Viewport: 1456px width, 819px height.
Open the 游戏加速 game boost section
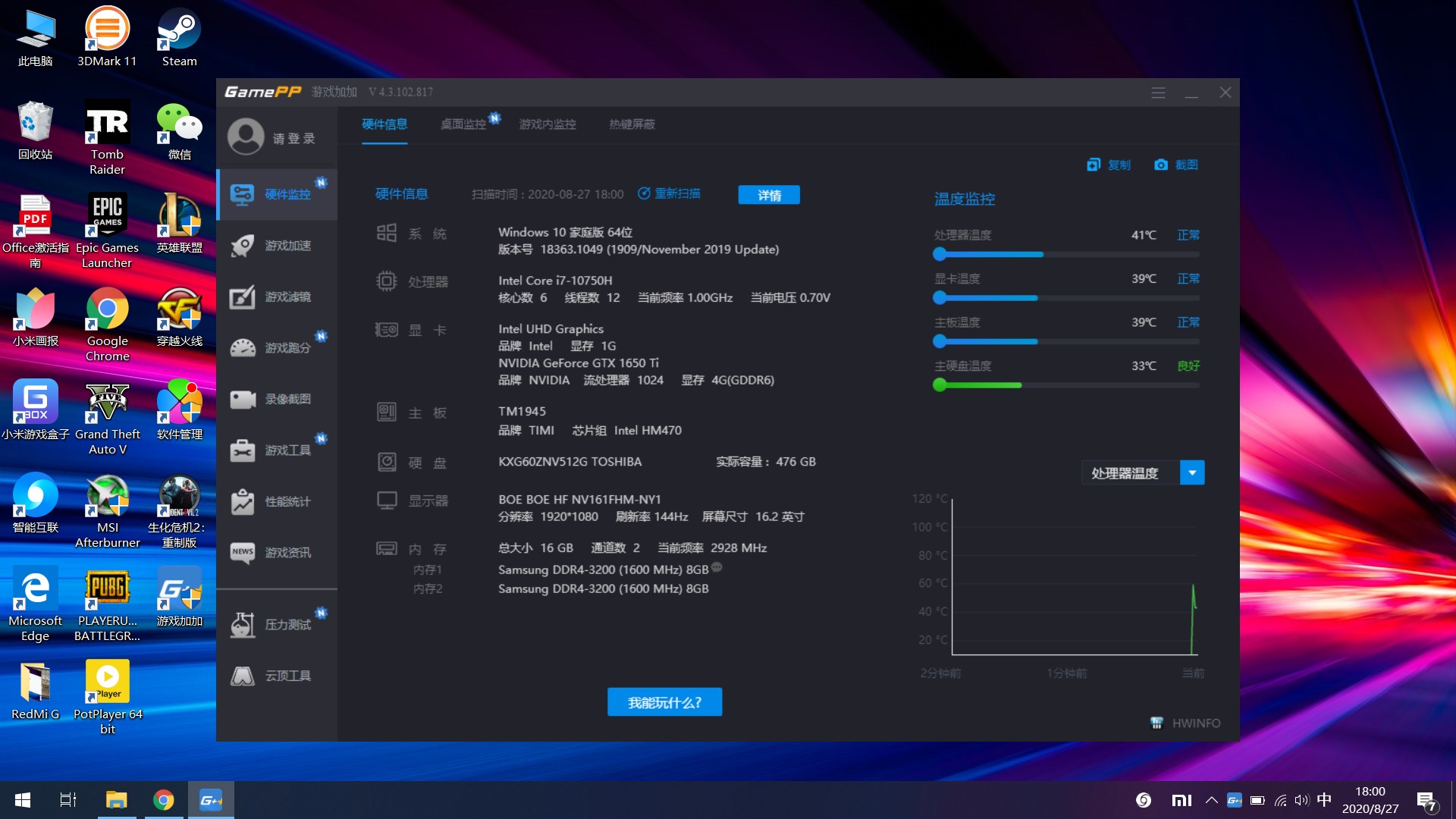pos(288,246)
